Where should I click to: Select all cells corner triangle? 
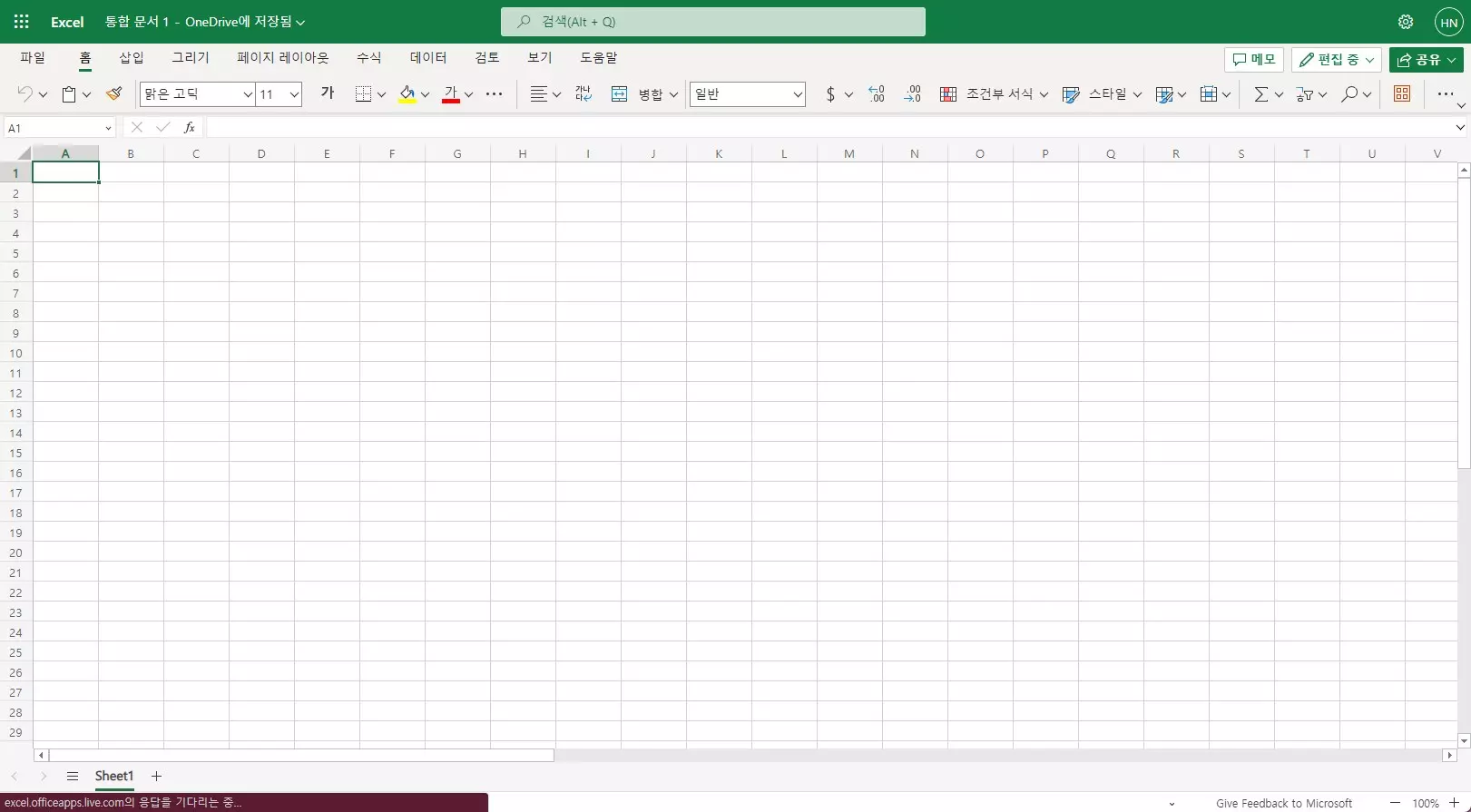pos(24,153)
